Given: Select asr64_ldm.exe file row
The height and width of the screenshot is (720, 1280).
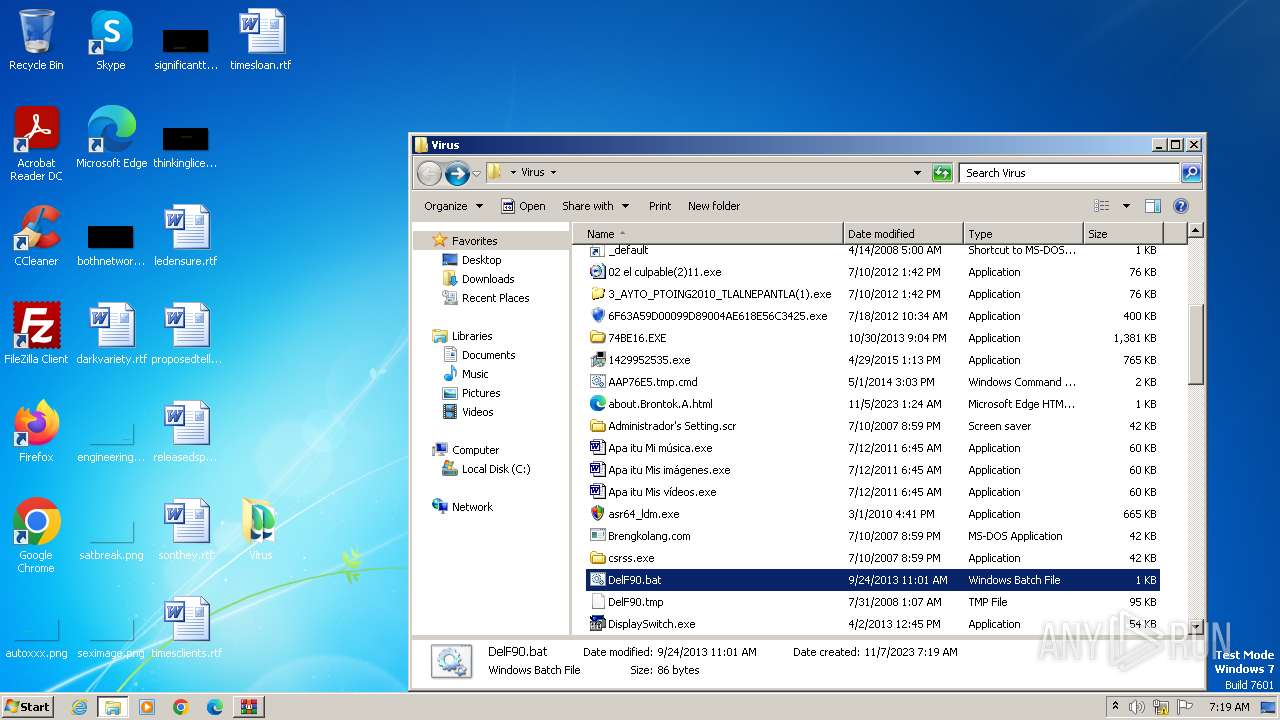Looking at the screenshot, I should [872, 514].
